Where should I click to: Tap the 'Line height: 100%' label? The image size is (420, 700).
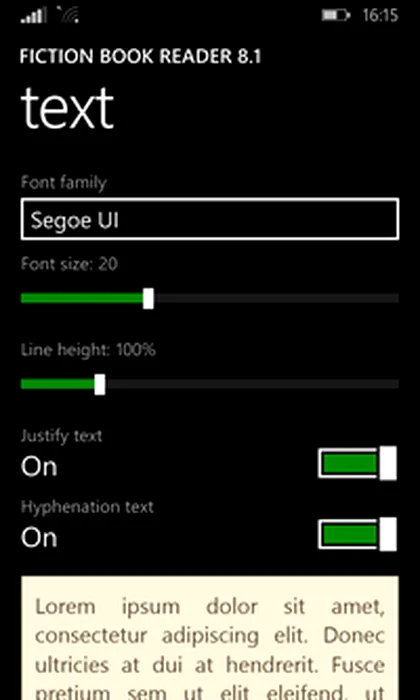88,350
